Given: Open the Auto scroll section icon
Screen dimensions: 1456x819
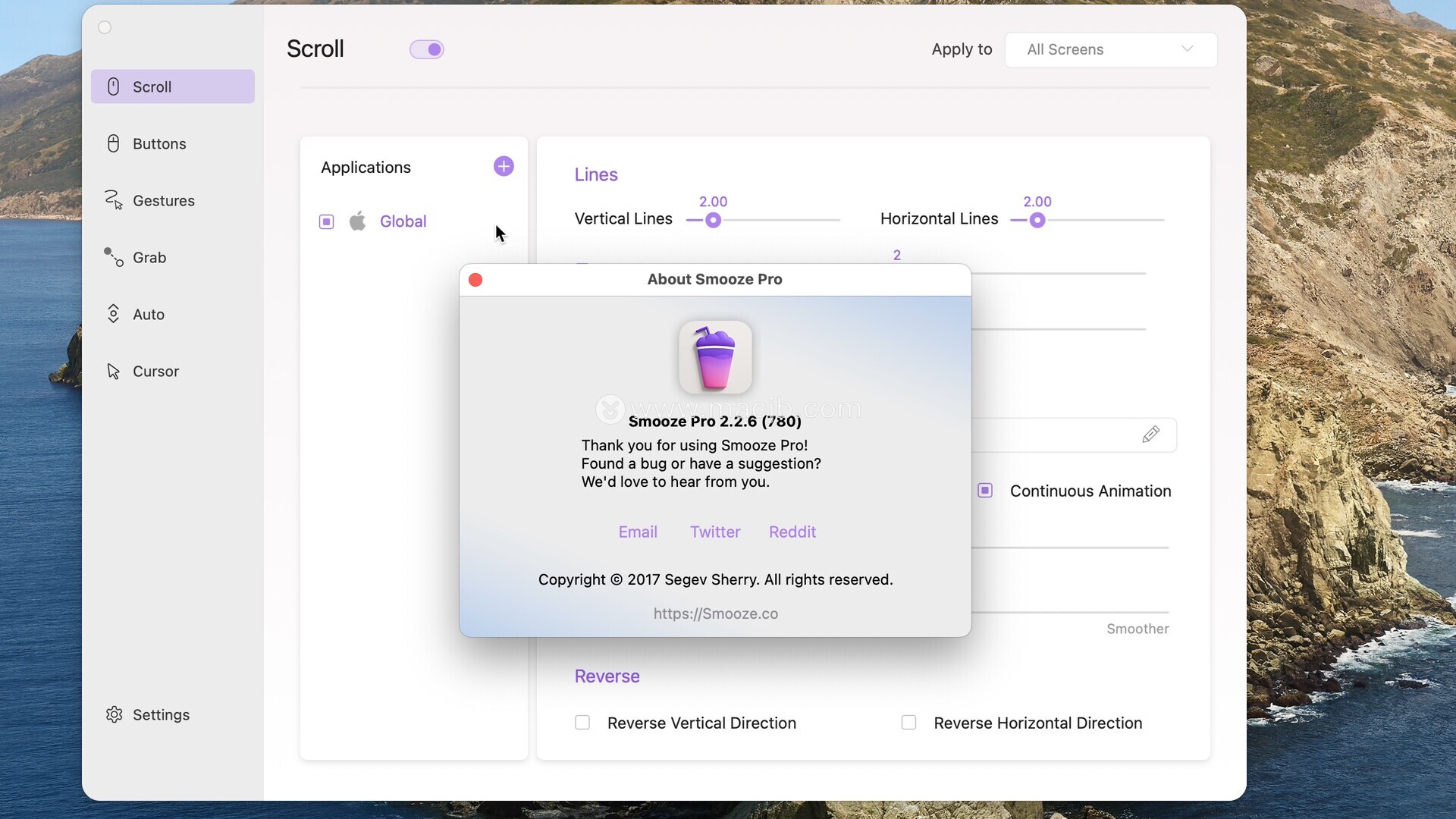Looking at the screenshot, I should coord(113,314).
